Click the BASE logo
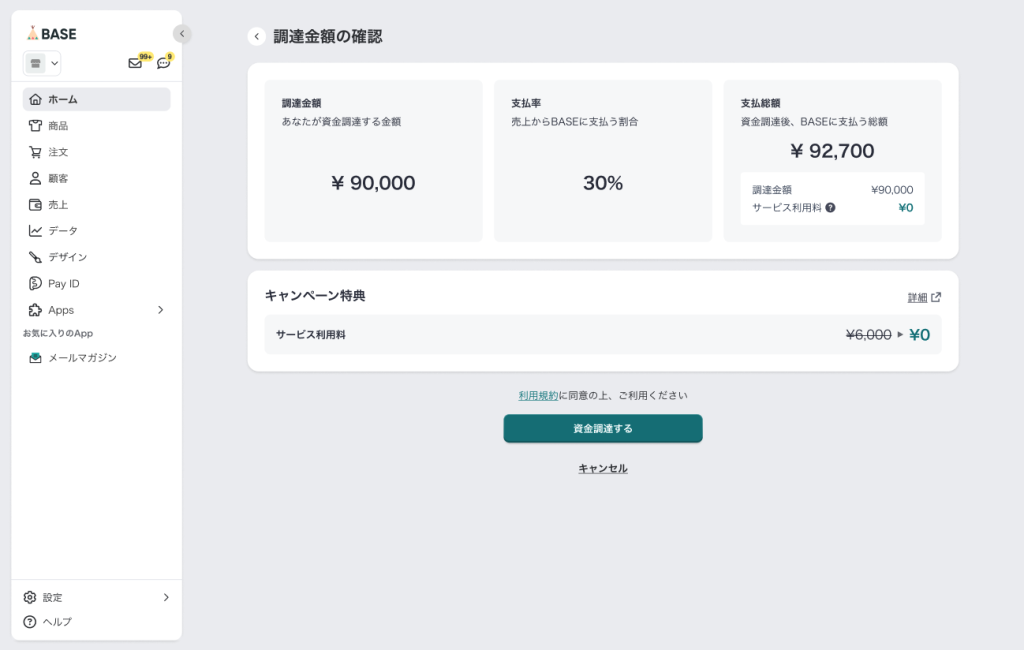Image resolution: width=1024 pixels, height=650 pixels. pyautogui.click(x=52, y=33)
